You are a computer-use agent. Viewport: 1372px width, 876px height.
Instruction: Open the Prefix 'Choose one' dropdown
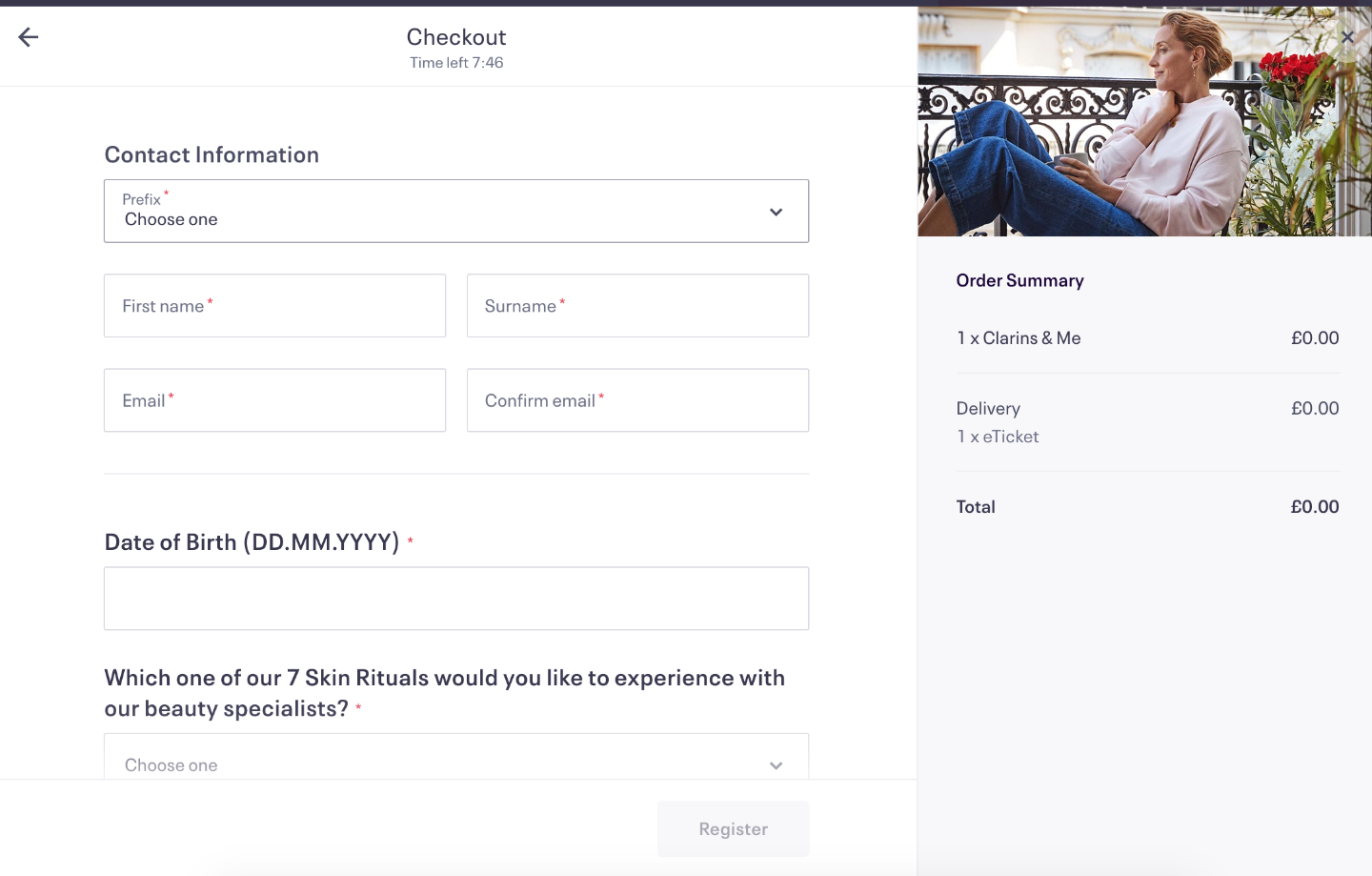(x=456, y=211)
